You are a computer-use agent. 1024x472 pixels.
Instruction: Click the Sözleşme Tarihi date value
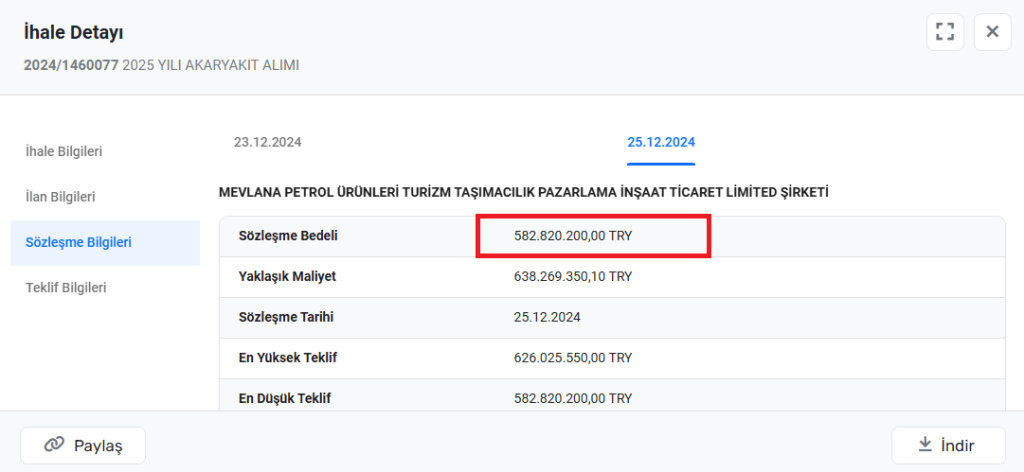[x=547, y=317]
